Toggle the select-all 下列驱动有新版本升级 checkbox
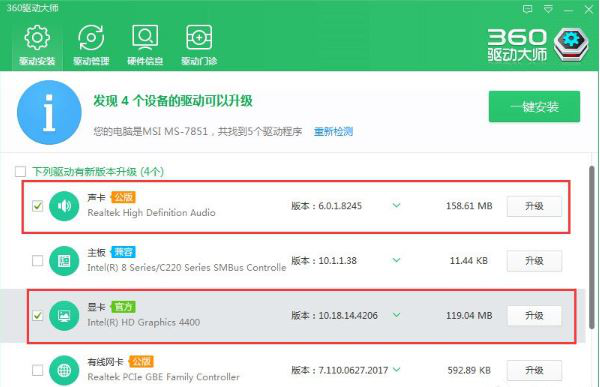Image resolution: width=600 pixels, height=387 pixels. point(20,171)
